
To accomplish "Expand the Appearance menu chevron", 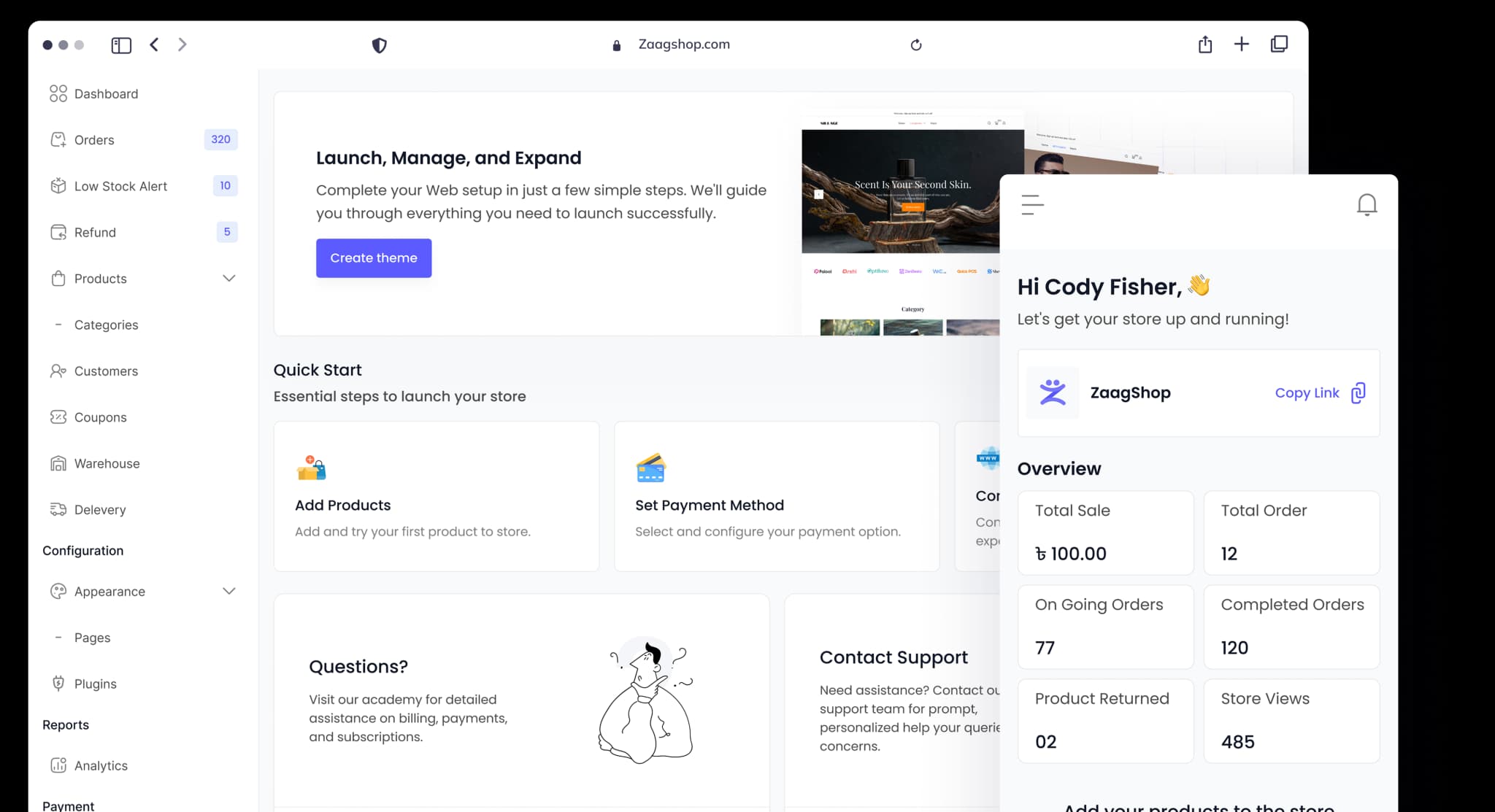I will pyautogui.click(x=228, y=592).
